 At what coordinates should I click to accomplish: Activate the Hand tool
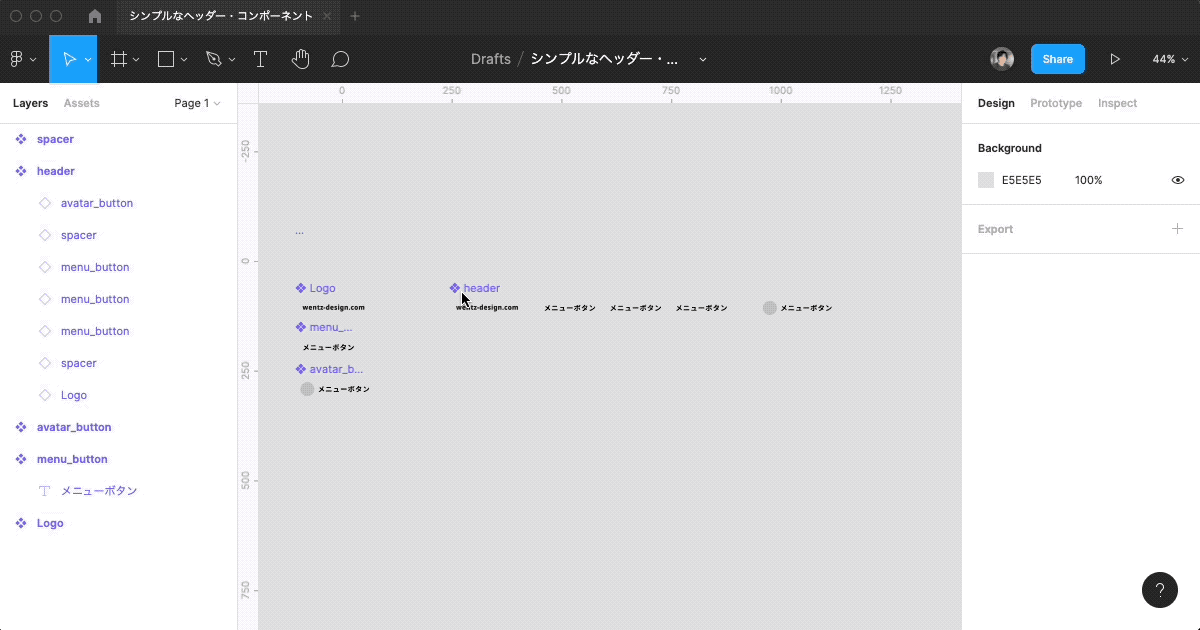300,59
